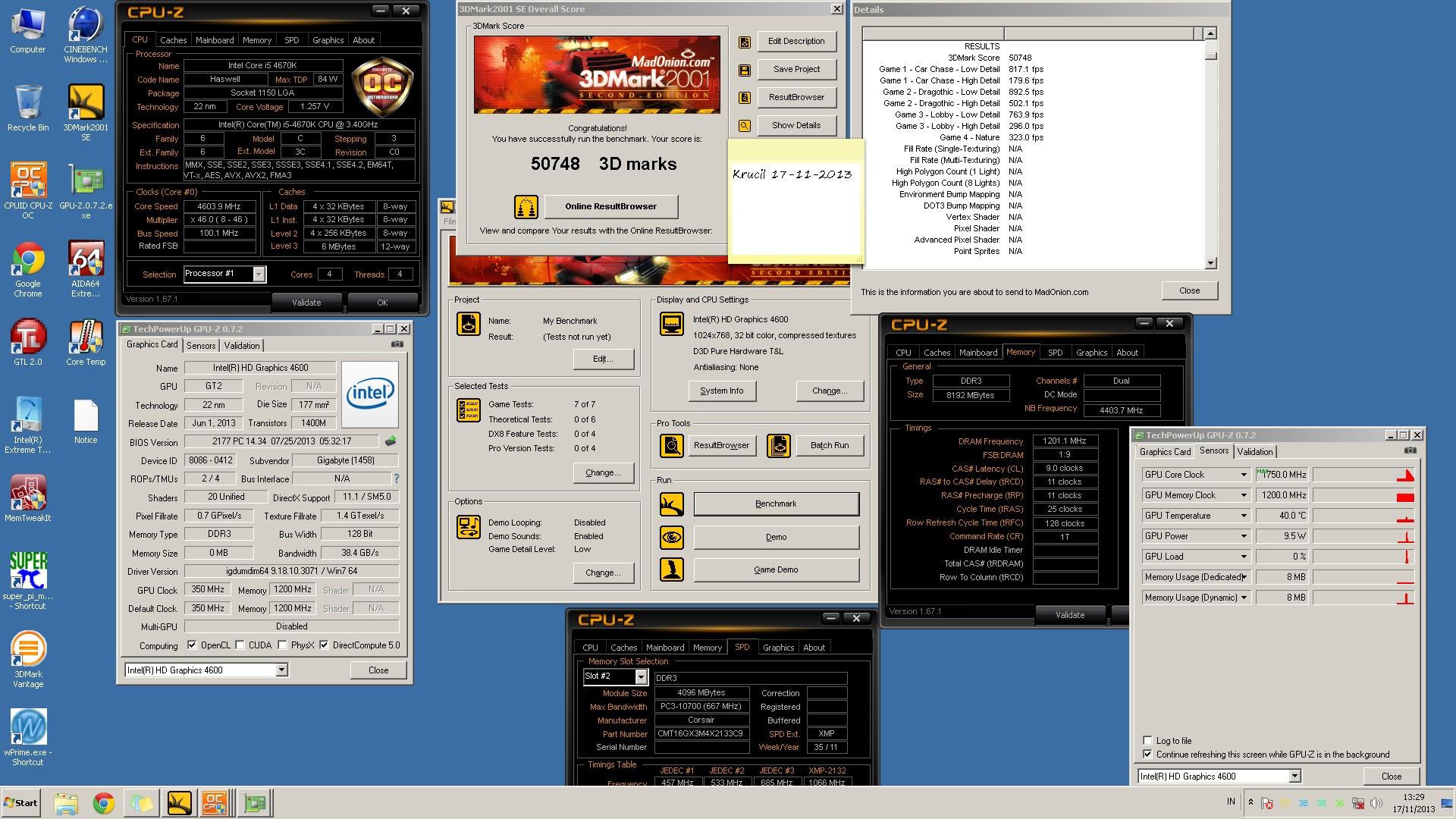Open the Core Temp desktop shortcut
This screenshot has width=1456, height=819.
pyautogui.click(x=86, y=343)
